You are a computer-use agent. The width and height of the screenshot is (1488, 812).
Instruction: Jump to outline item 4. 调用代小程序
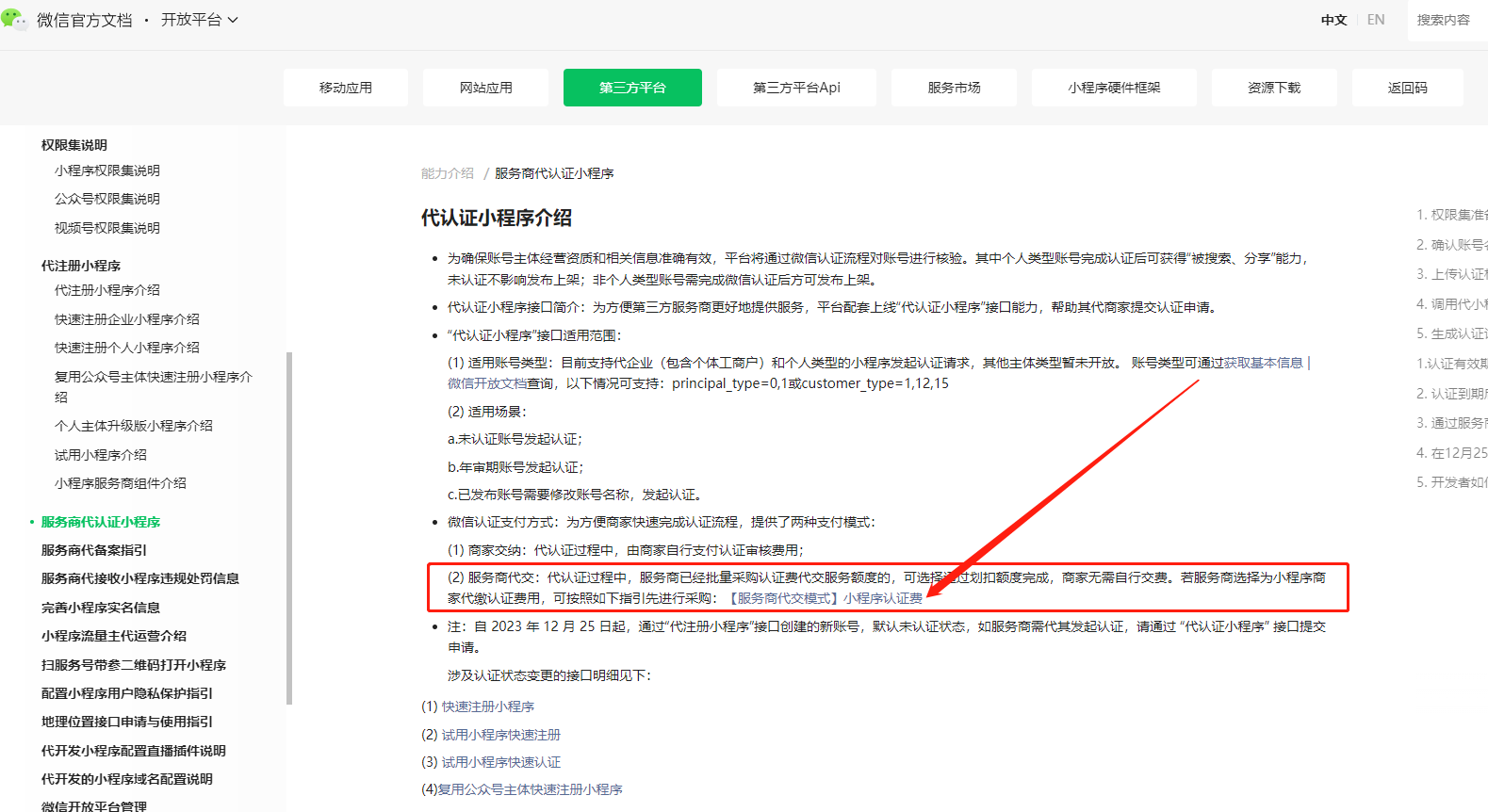click(x=1451, y=304)
